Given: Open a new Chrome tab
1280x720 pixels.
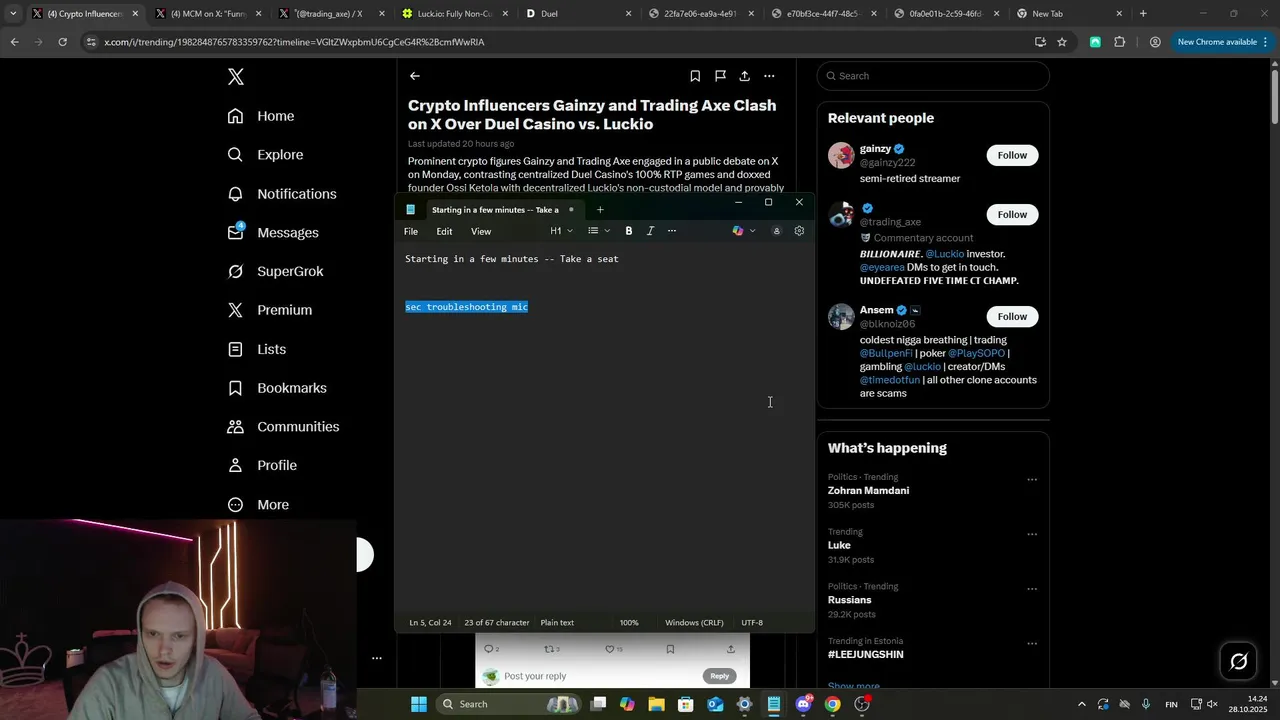Looking at the screenshot, I should tap(1143, 14).
